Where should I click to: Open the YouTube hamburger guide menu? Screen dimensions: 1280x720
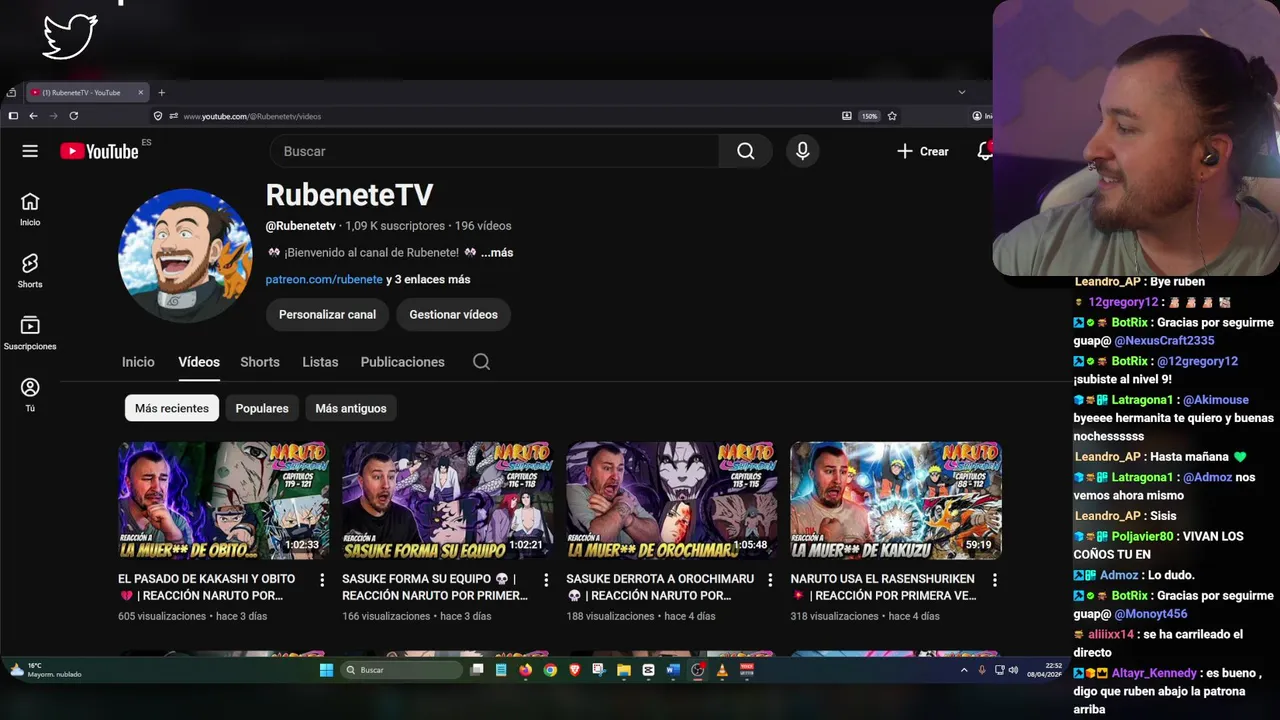point(30,151)
